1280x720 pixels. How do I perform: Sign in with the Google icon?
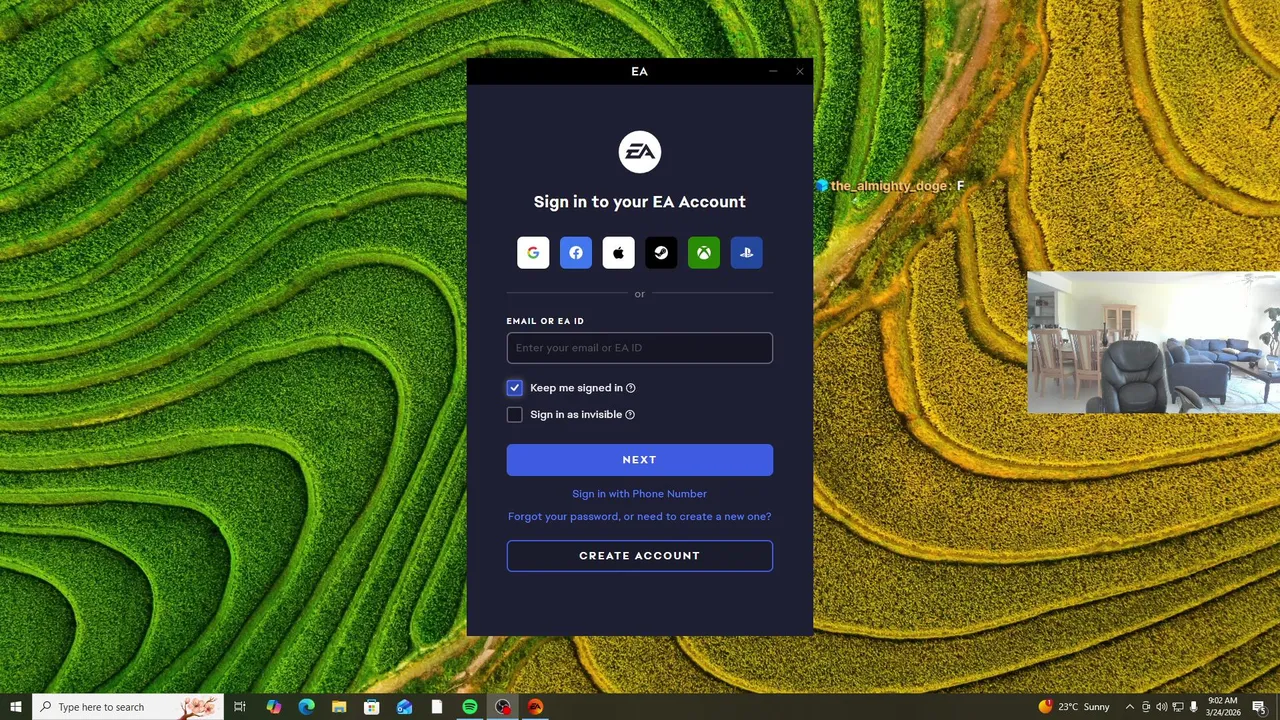[x=533, y=253]
